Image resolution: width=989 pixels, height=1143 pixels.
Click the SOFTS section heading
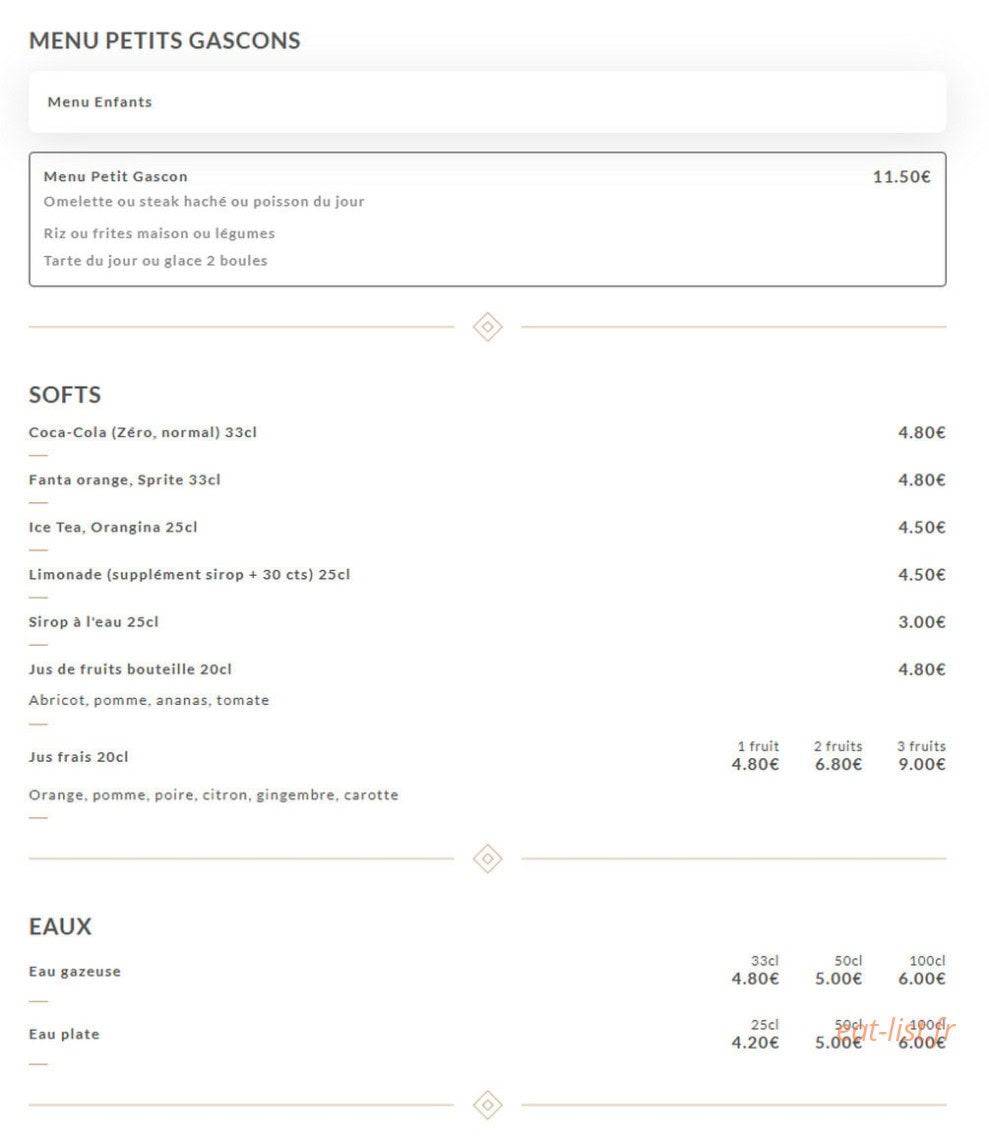65,395
